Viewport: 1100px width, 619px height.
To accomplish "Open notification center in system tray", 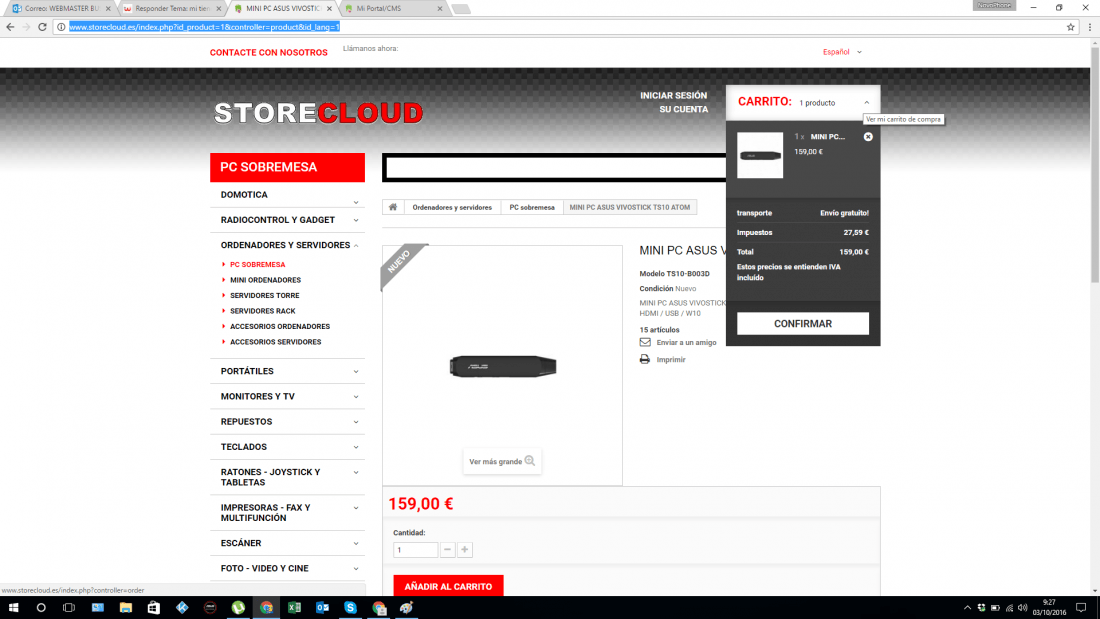I will pos(1081,608).
